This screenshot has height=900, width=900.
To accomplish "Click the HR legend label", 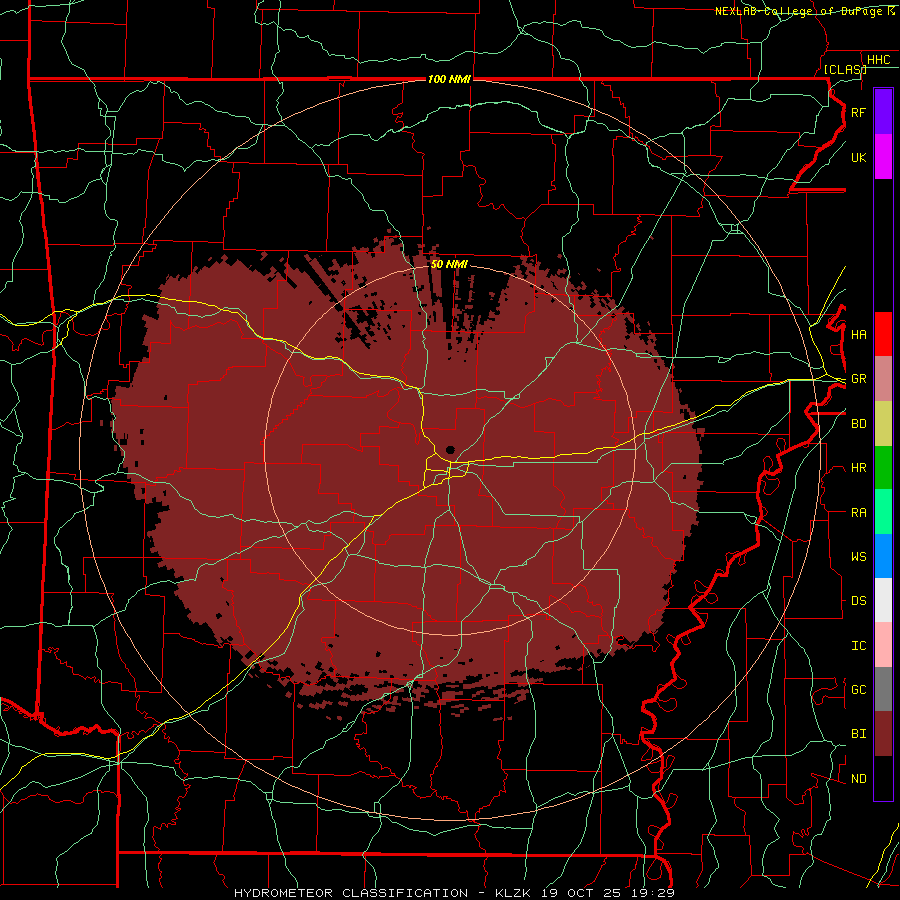I will (858, 468).
